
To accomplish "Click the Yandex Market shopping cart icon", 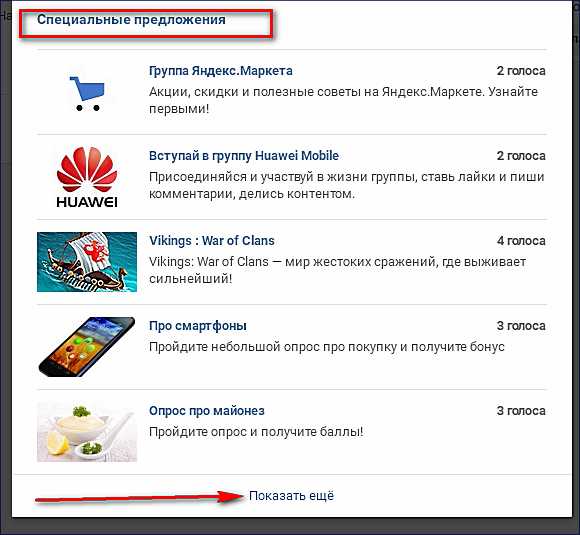I will pos(87,94).
